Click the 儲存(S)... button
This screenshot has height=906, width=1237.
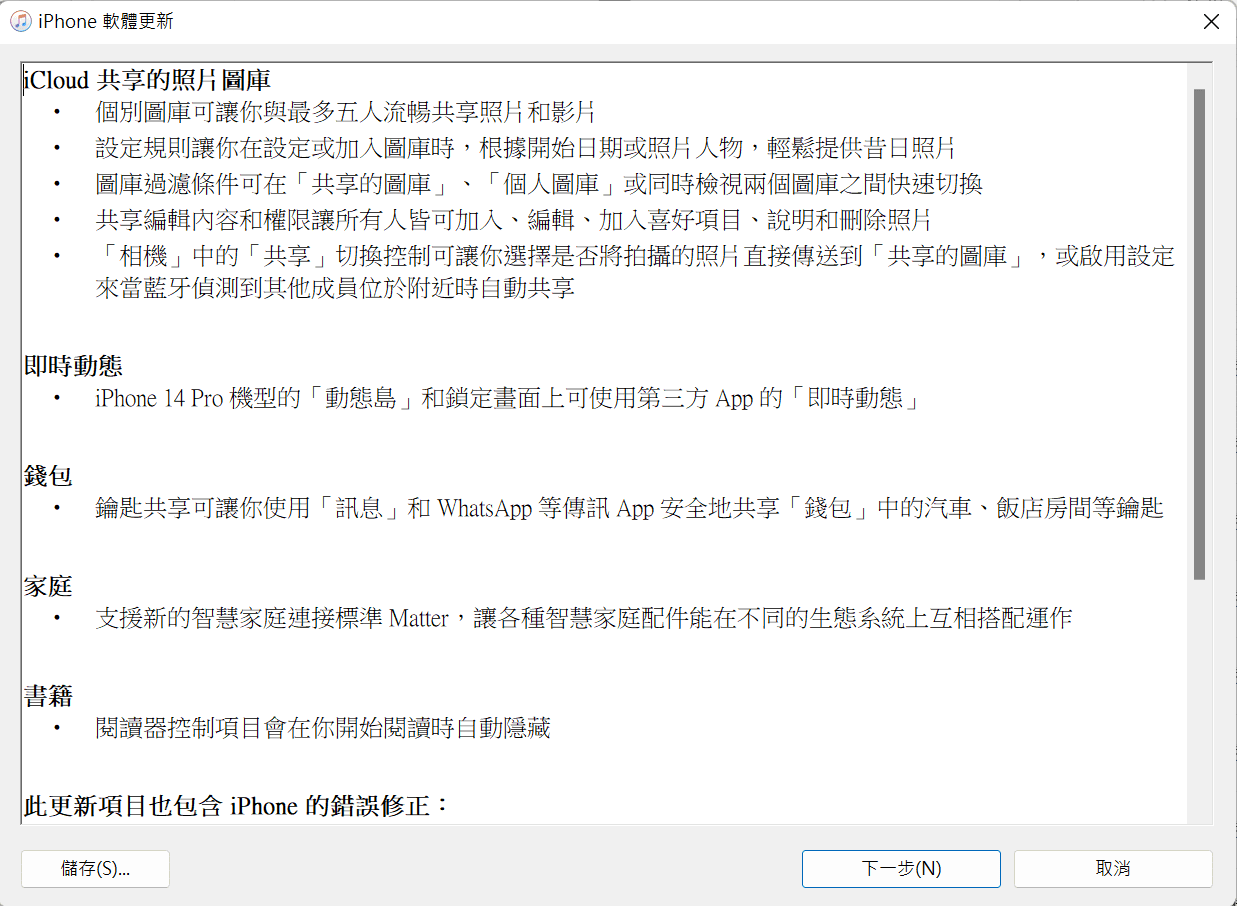pyautogui.click(x=95, y=869)
